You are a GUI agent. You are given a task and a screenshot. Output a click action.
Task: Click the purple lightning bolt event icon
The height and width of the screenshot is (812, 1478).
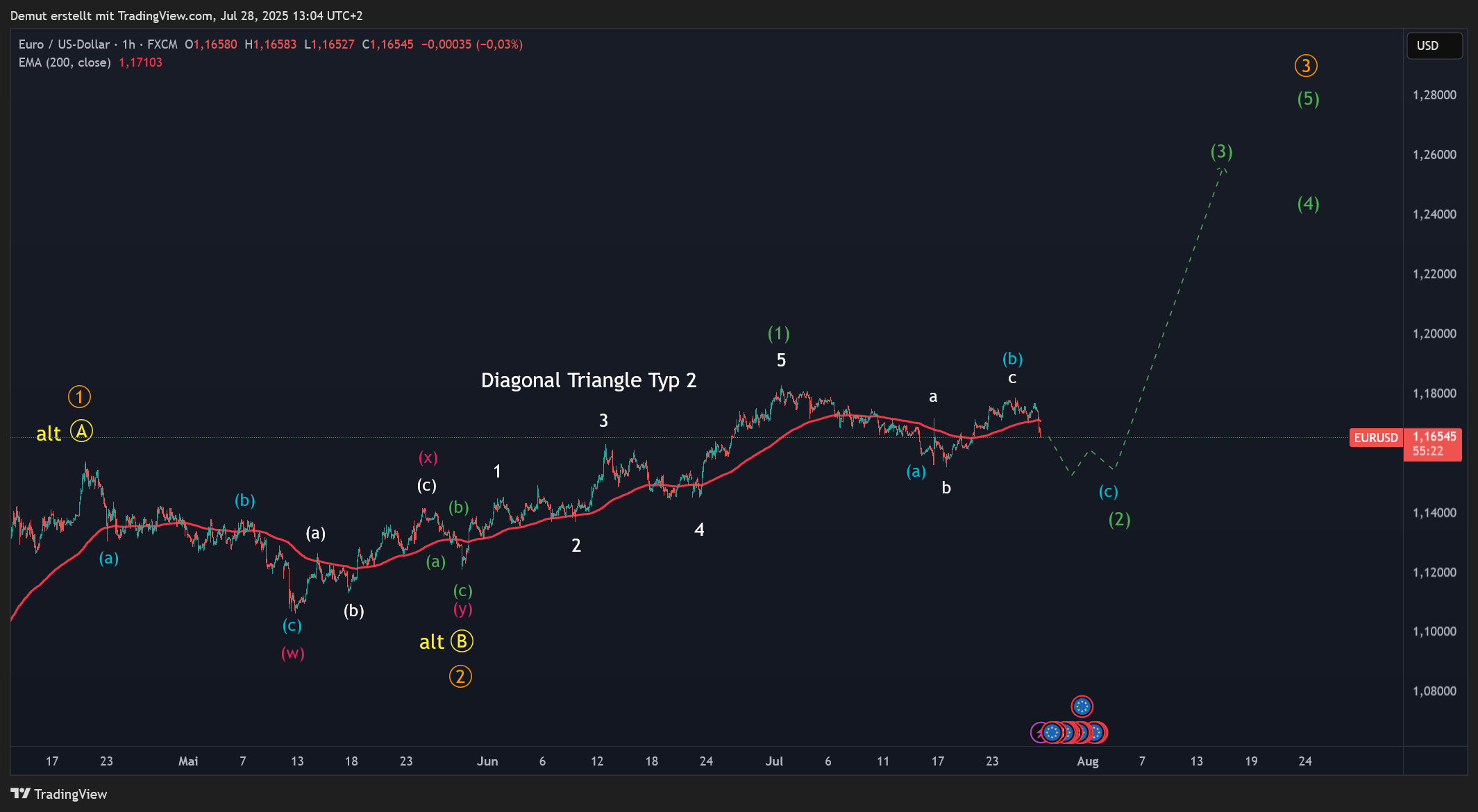pos(1038,732)
